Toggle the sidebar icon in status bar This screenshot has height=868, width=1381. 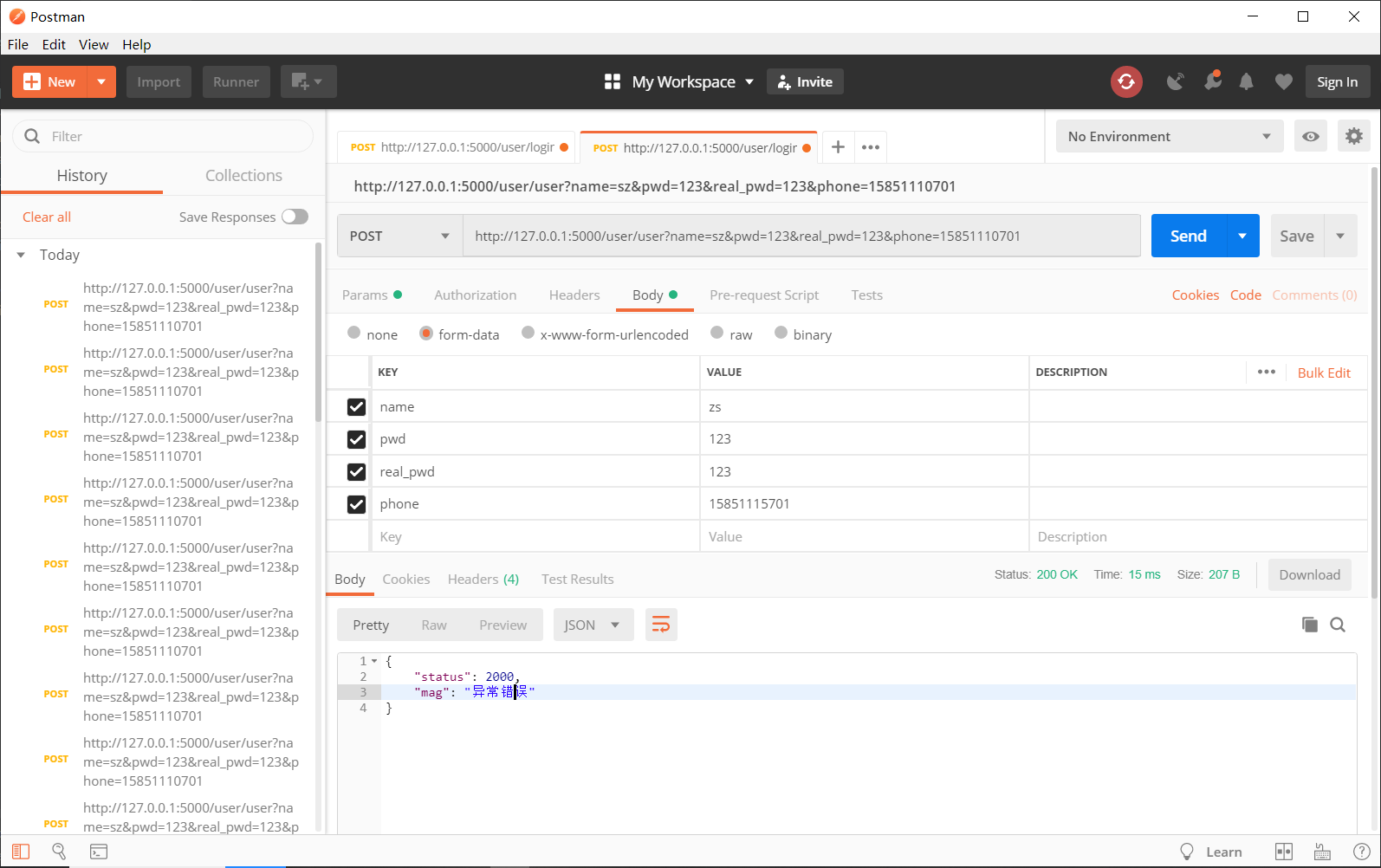[x=21, y=852]
